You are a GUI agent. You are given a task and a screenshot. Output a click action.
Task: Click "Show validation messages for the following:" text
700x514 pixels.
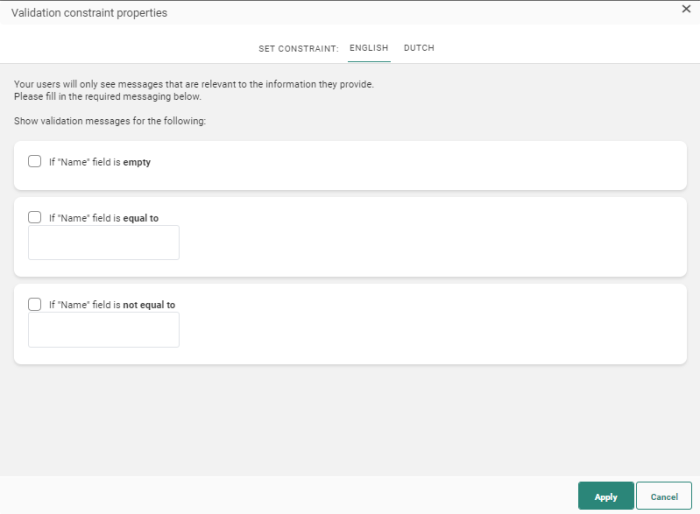[x=110, y=121]
